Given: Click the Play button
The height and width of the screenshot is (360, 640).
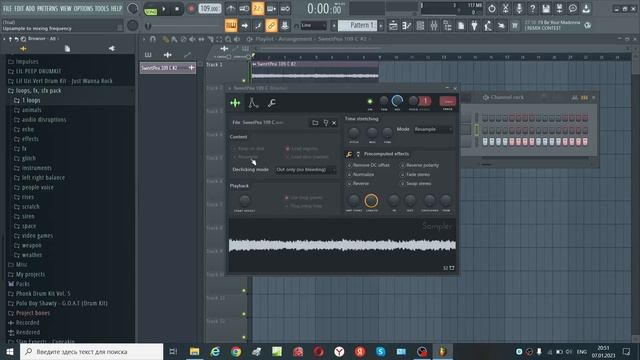Looking at the screenshot, I should pyautogui.click(x=164, y=9).
